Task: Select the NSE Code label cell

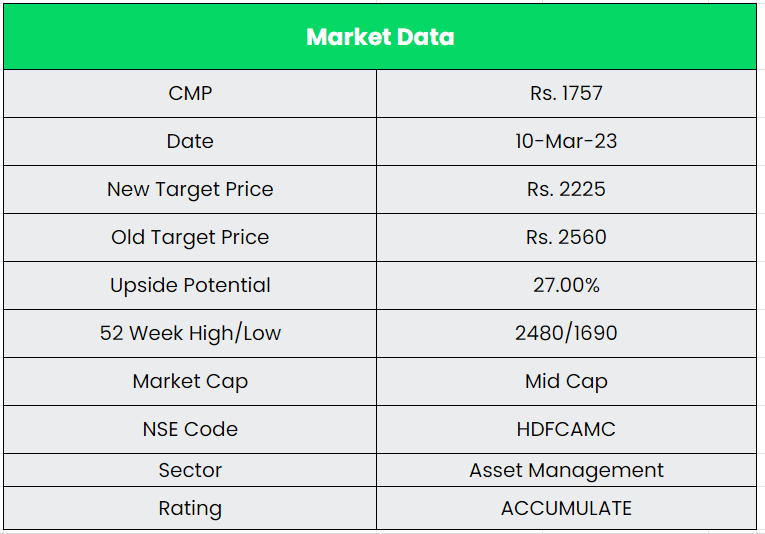Action: 190,429
